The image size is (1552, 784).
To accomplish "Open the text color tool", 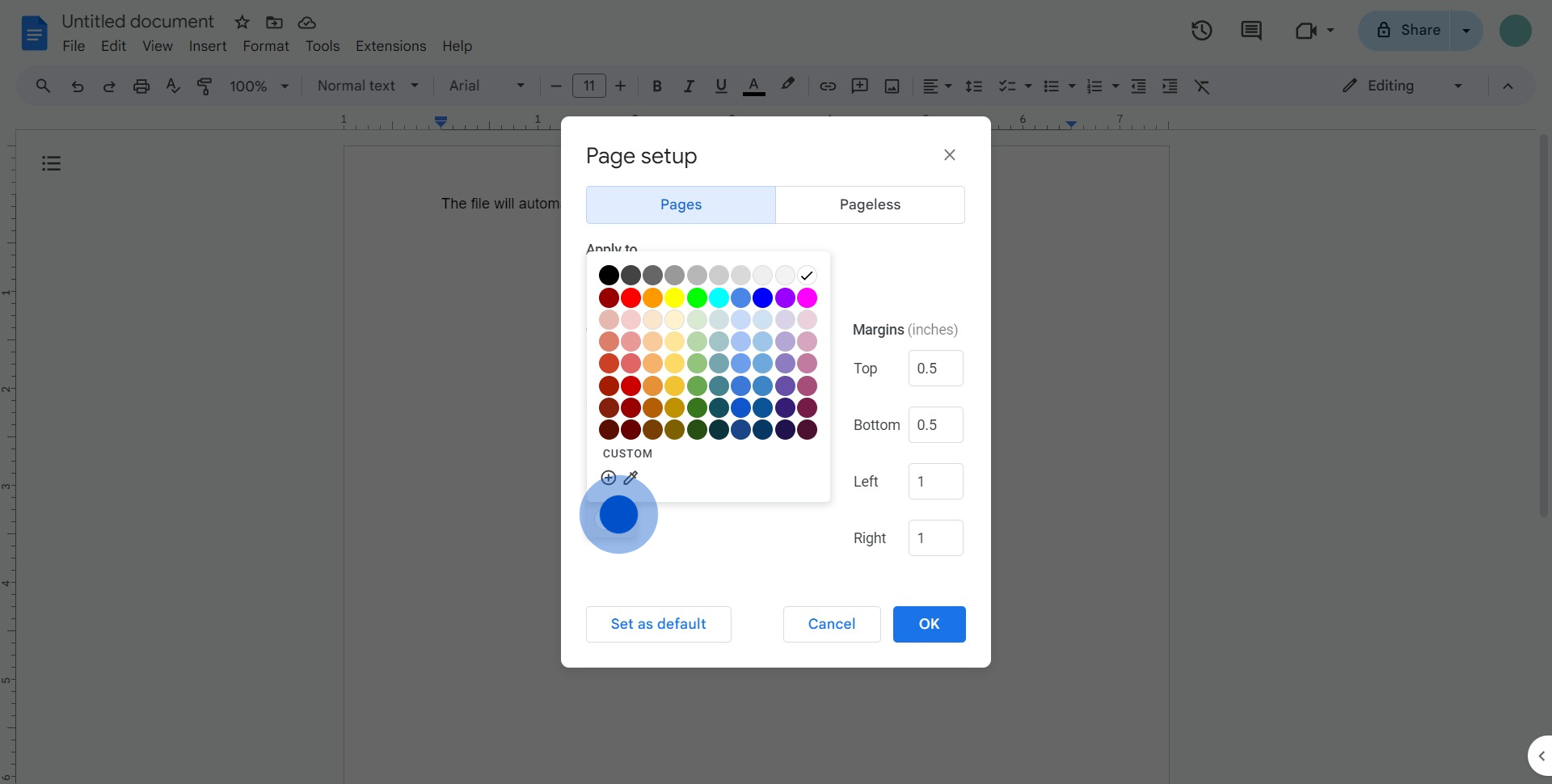I will [754, 86].
